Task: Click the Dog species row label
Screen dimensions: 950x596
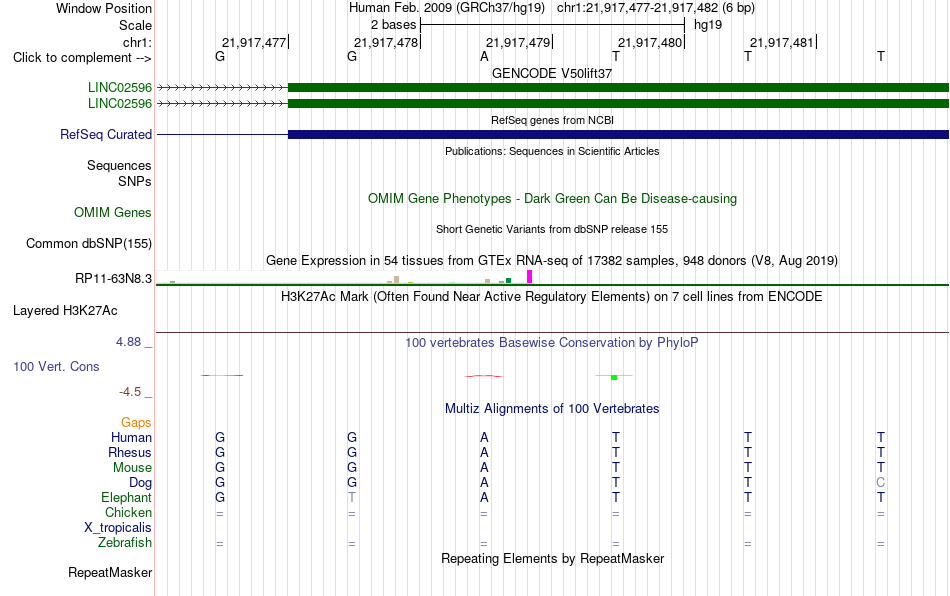Action: point(141,483)
